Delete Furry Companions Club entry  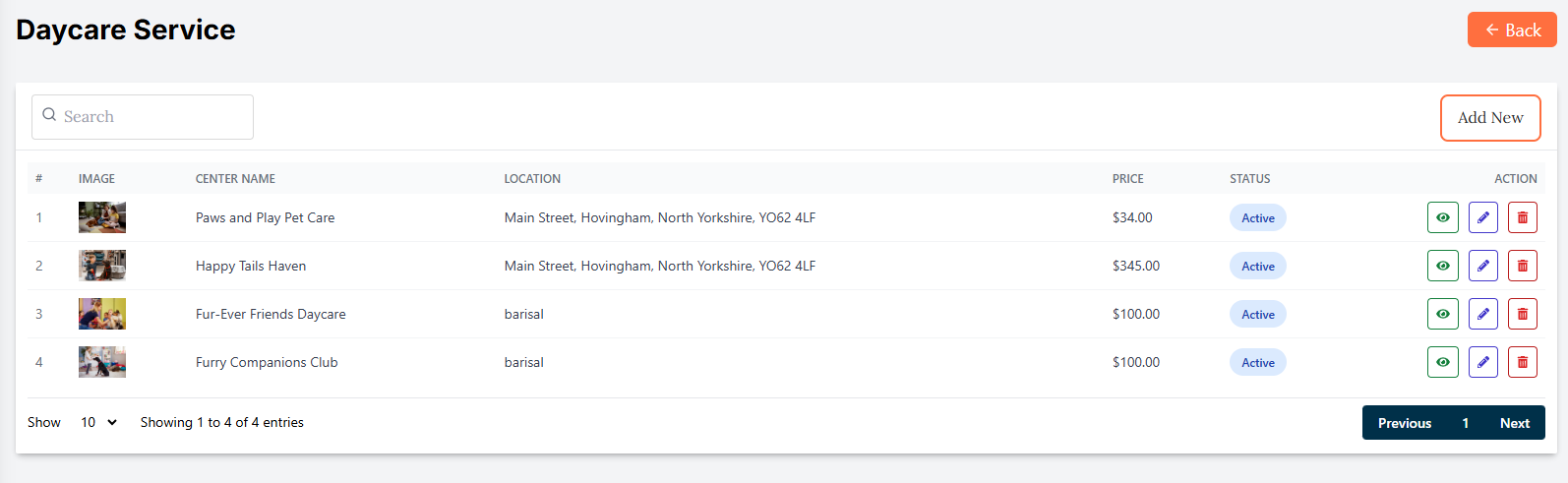click(1522, 362)
